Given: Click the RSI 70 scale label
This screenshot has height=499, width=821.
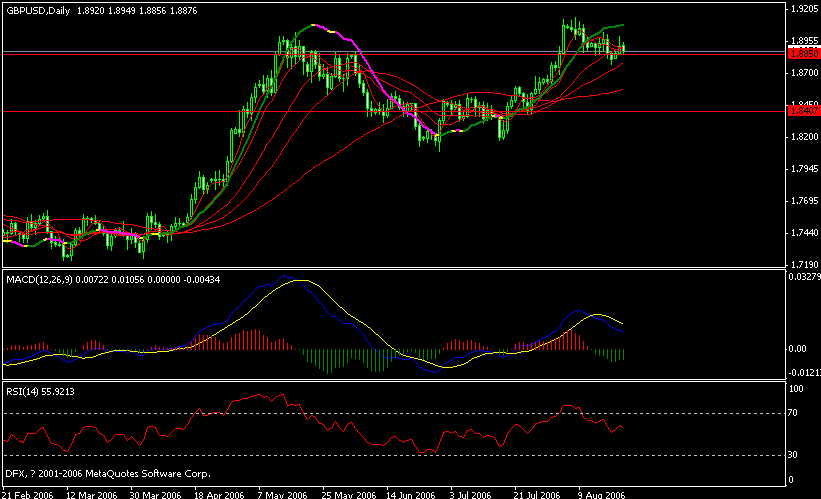Looking at the screenshot, I should point(793,413).
